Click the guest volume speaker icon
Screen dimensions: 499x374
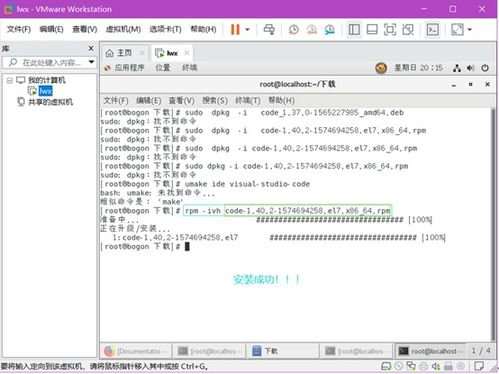470,68
